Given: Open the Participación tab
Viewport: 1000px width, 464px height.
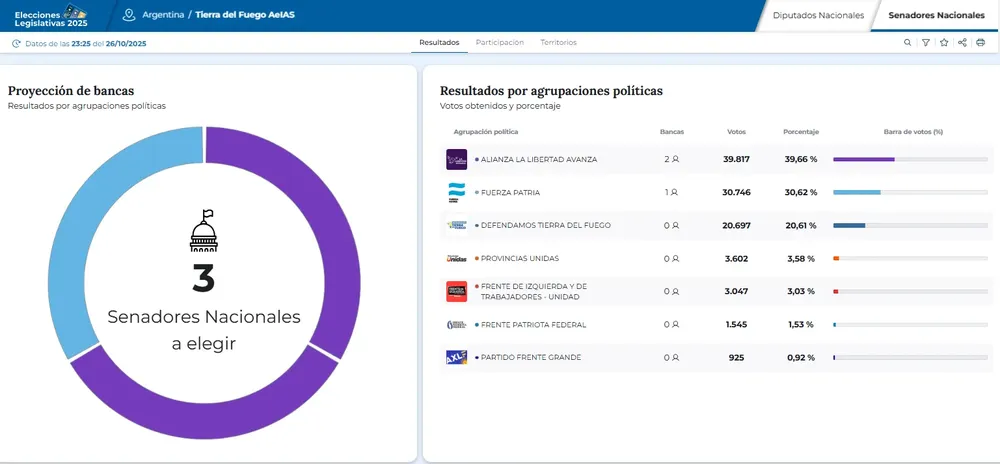Looking at the screenshot, I should [499, 43].
